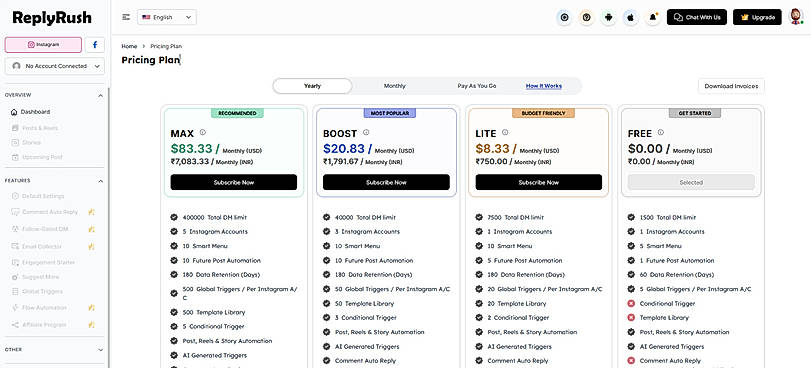The width and height of the screenshot is (811, 368).
Task: Subscribe to the MAX plan
Action: (x=234, y=182)
